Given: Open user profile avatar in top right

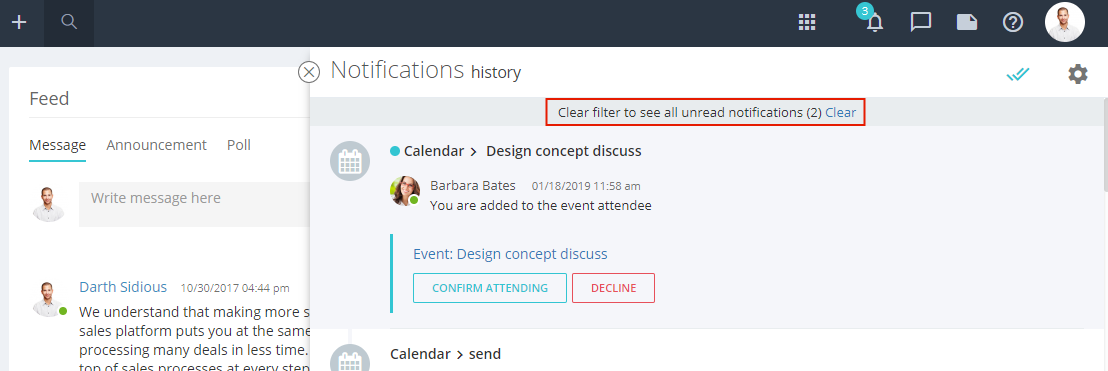Looking at the screenshot, I should click(1064, 23).
